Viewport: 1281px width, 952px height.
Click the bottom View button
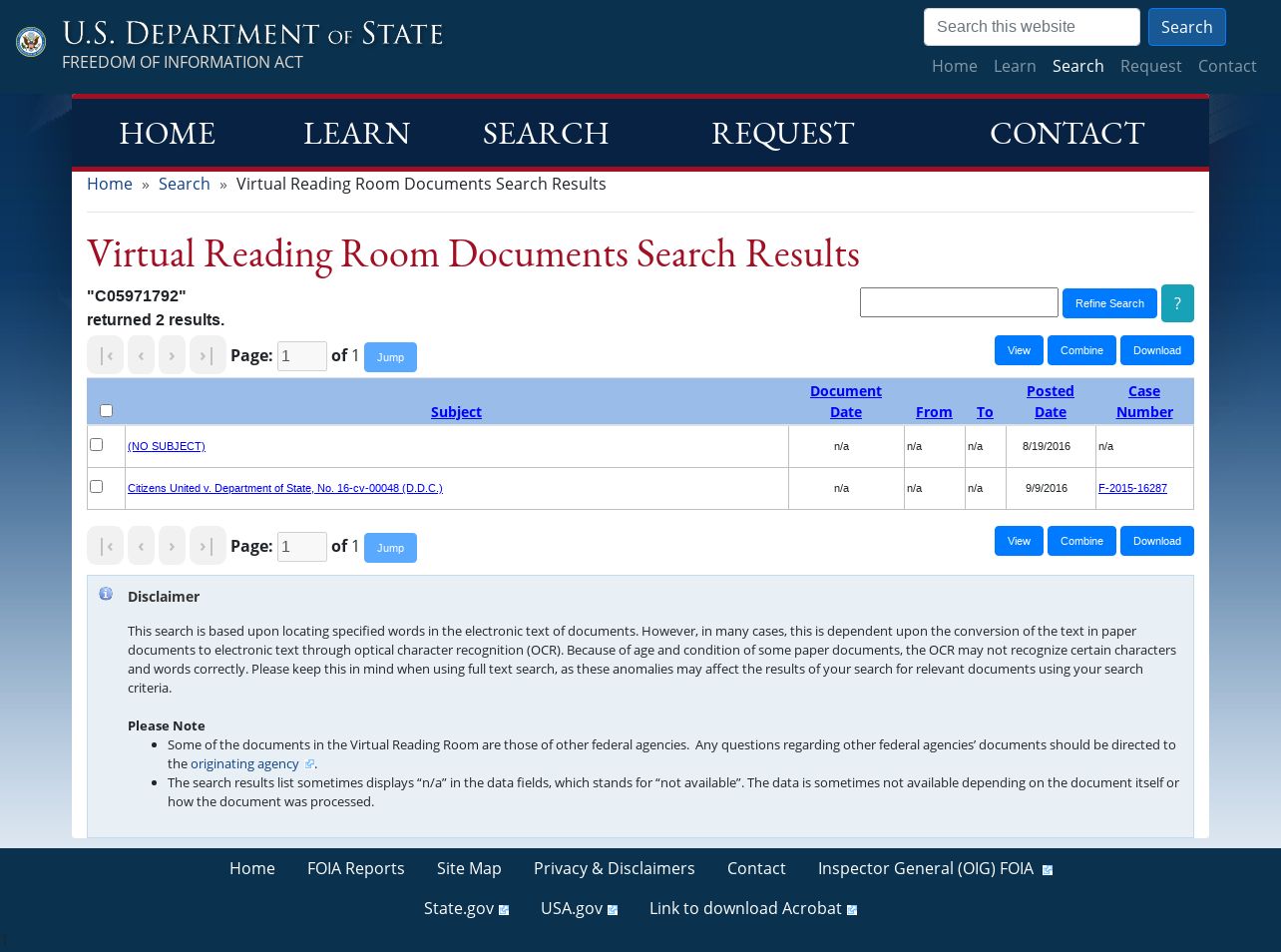click(1019, 541)
